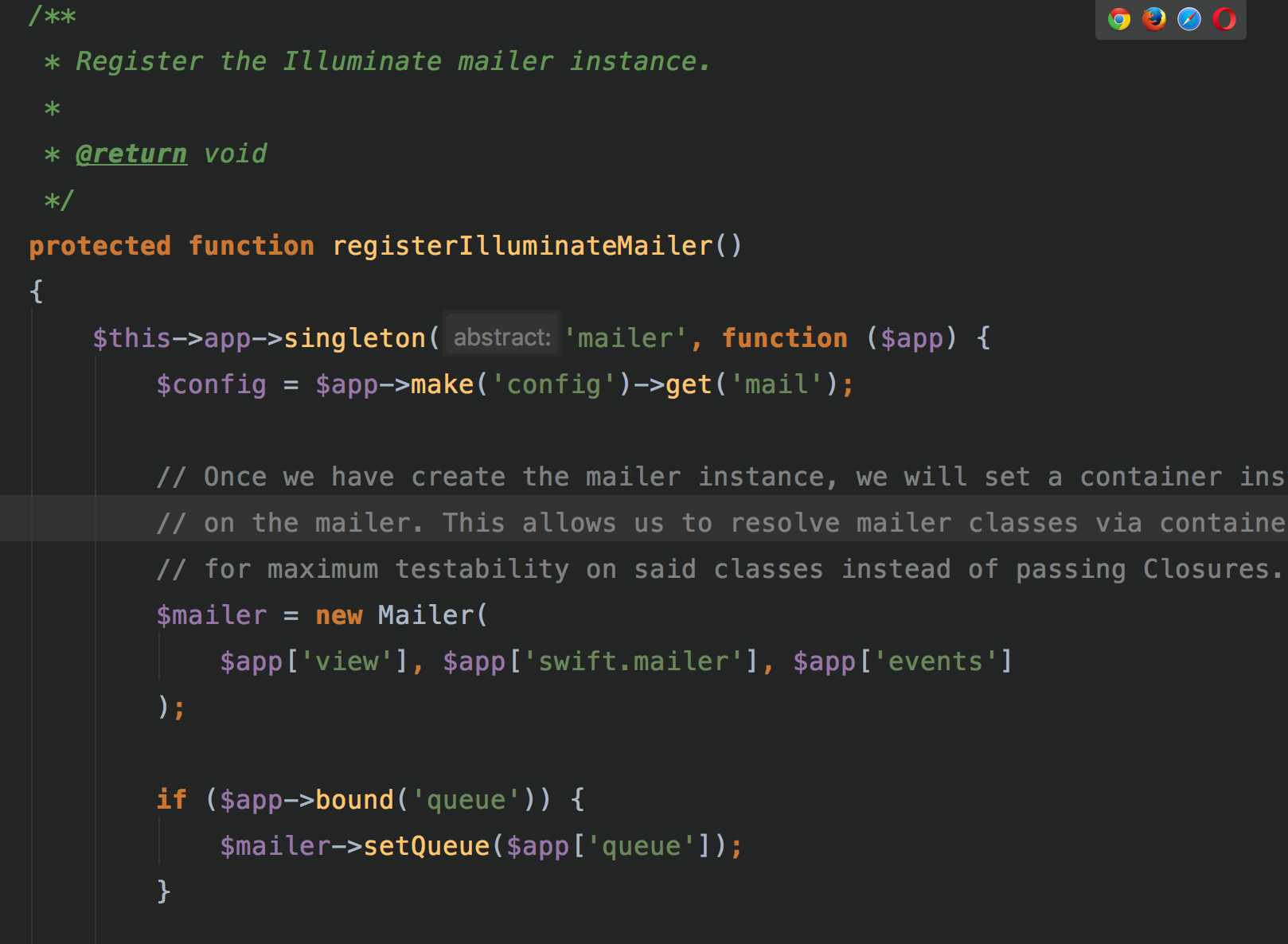Click the closure's $app parameter

click(x=911, y=338)
